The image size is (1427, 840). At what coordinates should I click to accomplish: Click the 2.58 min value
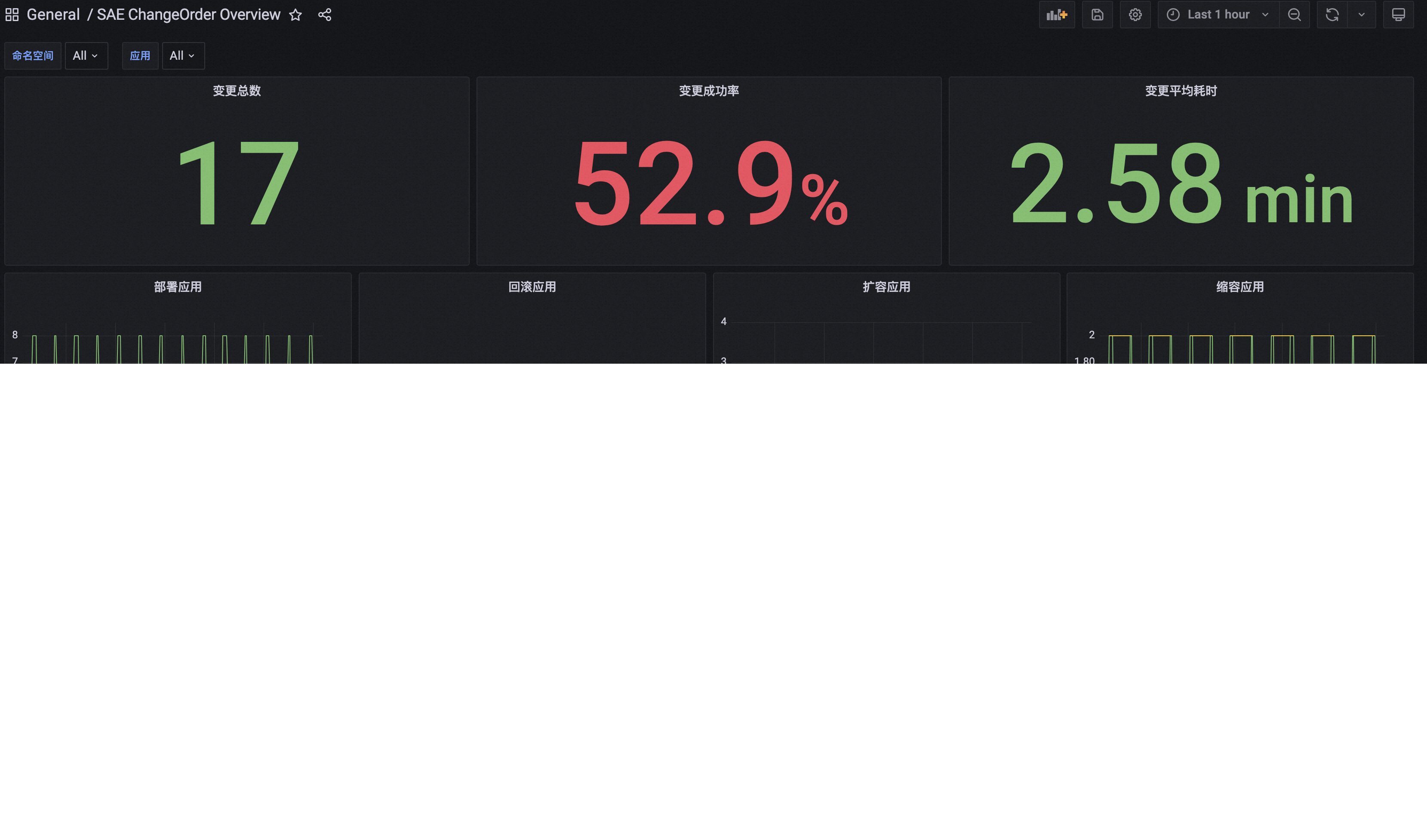click(1182, 184)
